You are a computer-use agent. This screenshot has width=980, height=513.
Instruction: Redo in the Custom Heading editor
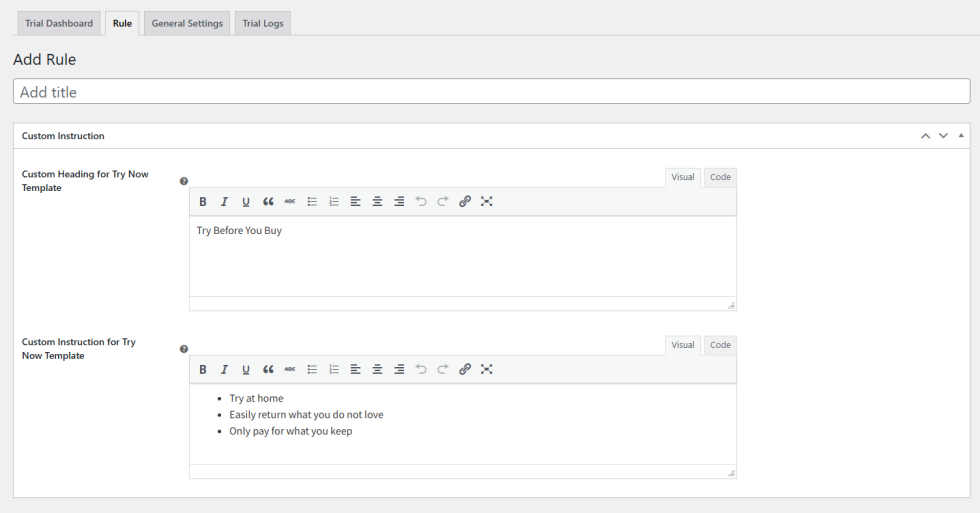tap(442, 201)
